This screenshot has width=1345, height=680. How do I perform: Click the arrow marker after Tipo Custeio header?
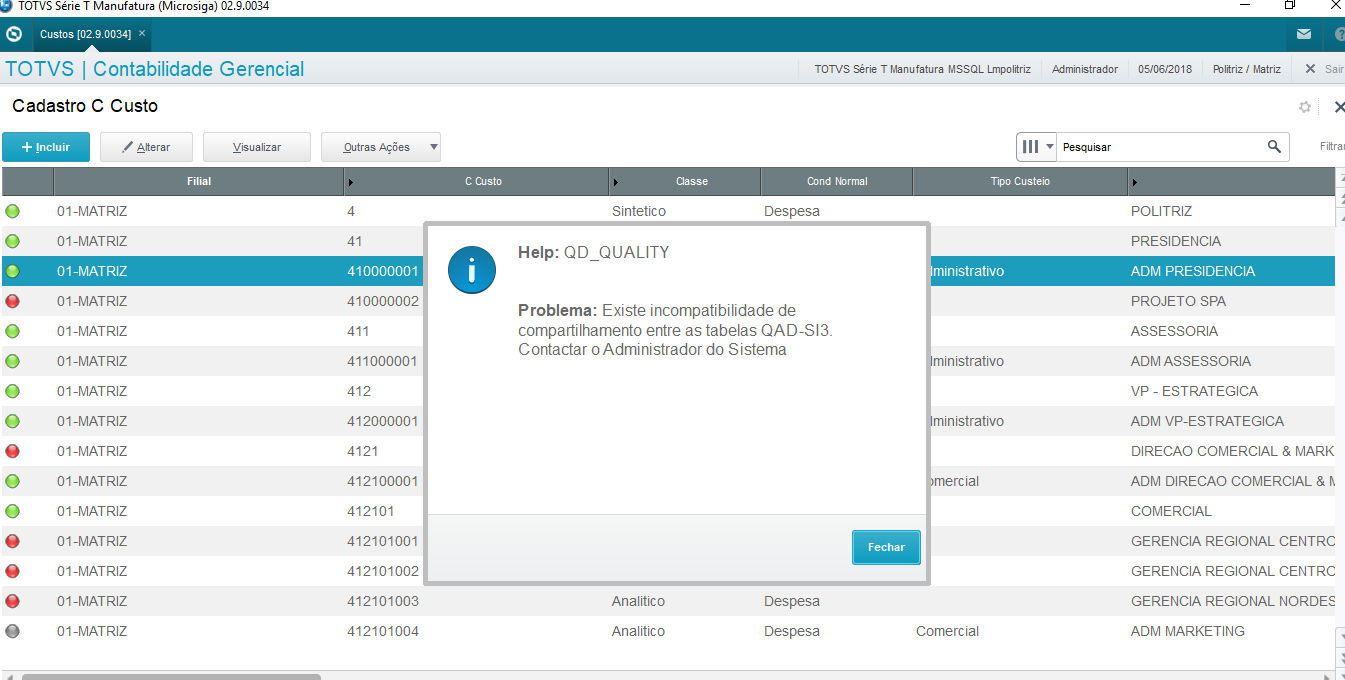point(1135,182)
